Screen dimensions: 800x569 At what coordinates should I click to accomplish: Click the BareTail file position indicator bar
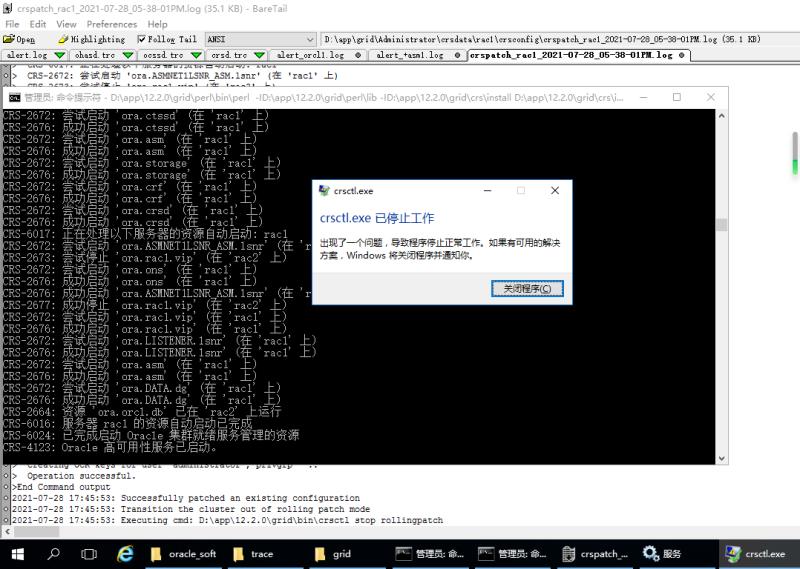795,154
